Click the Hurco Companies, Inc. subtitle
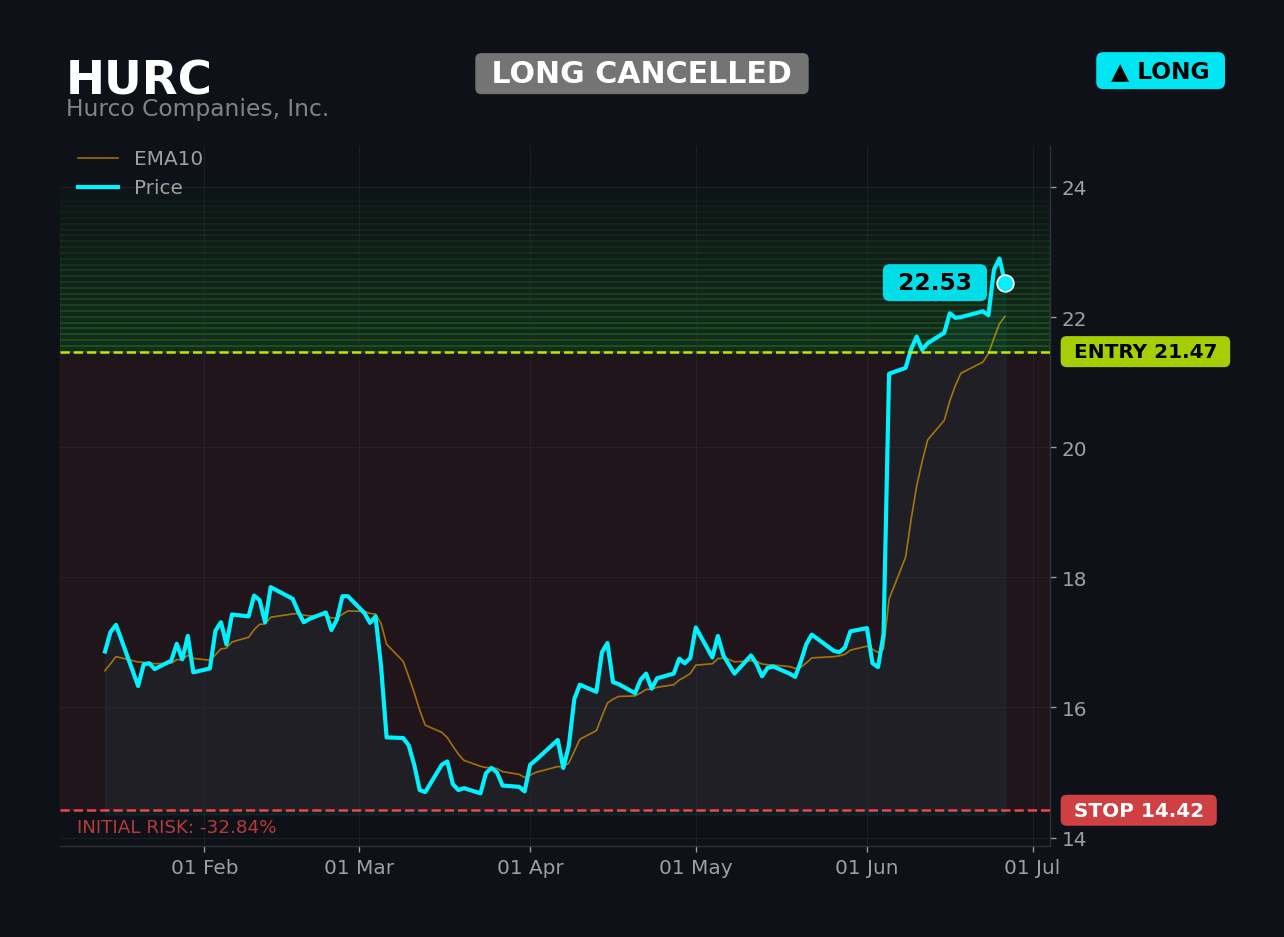The width and height of the screenshot is (1284, 937). click(x=197, y=109)
